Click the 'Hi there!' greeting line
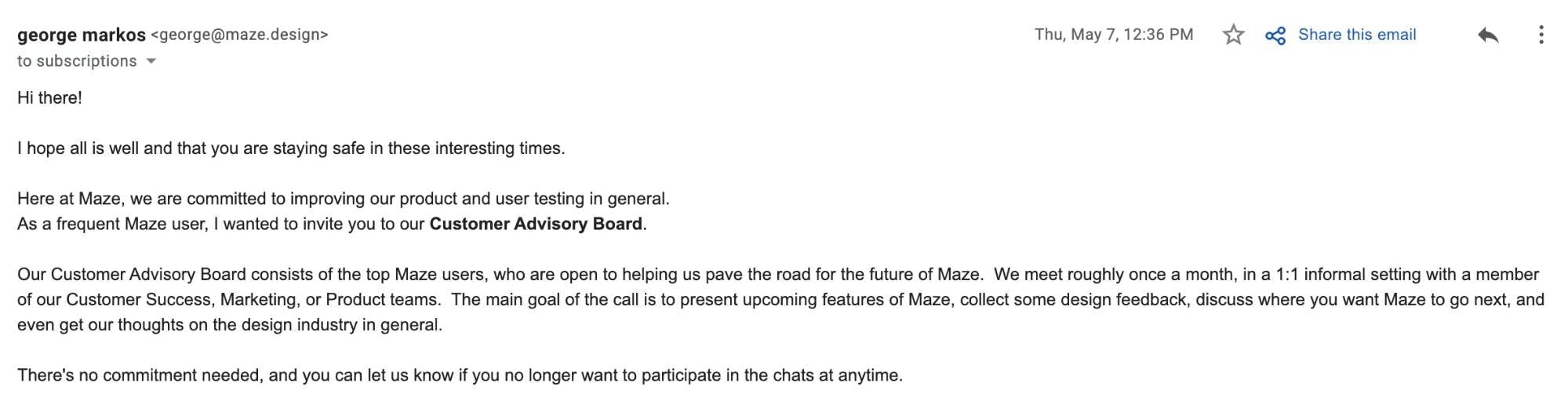The height and width of the screenshot is (405, 1568). point(49,97)
